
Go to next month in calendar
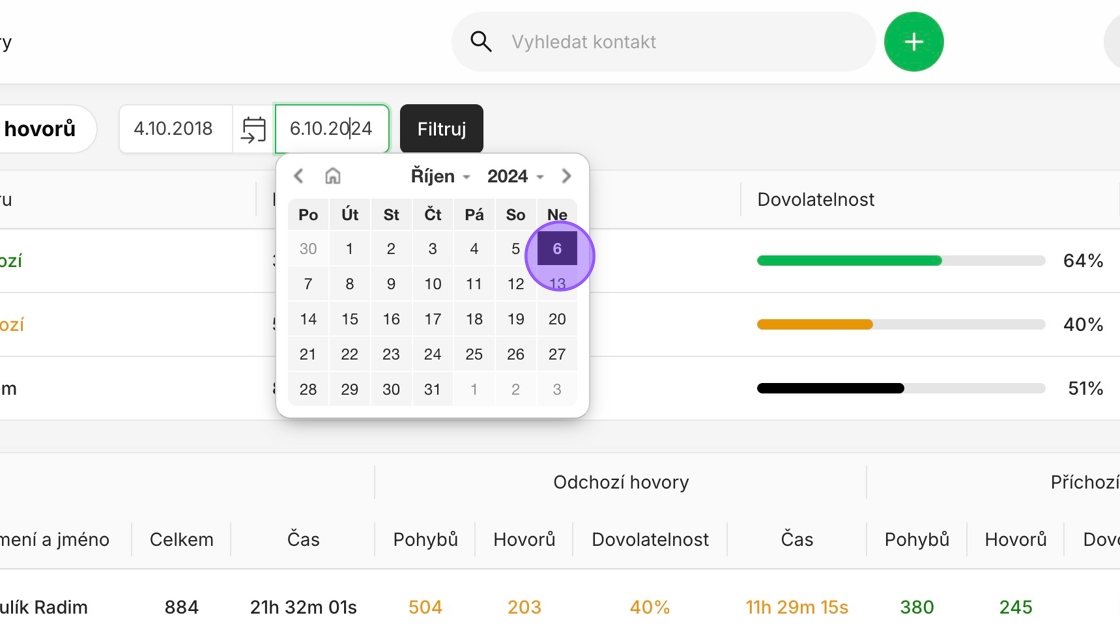tap(566, 176)
